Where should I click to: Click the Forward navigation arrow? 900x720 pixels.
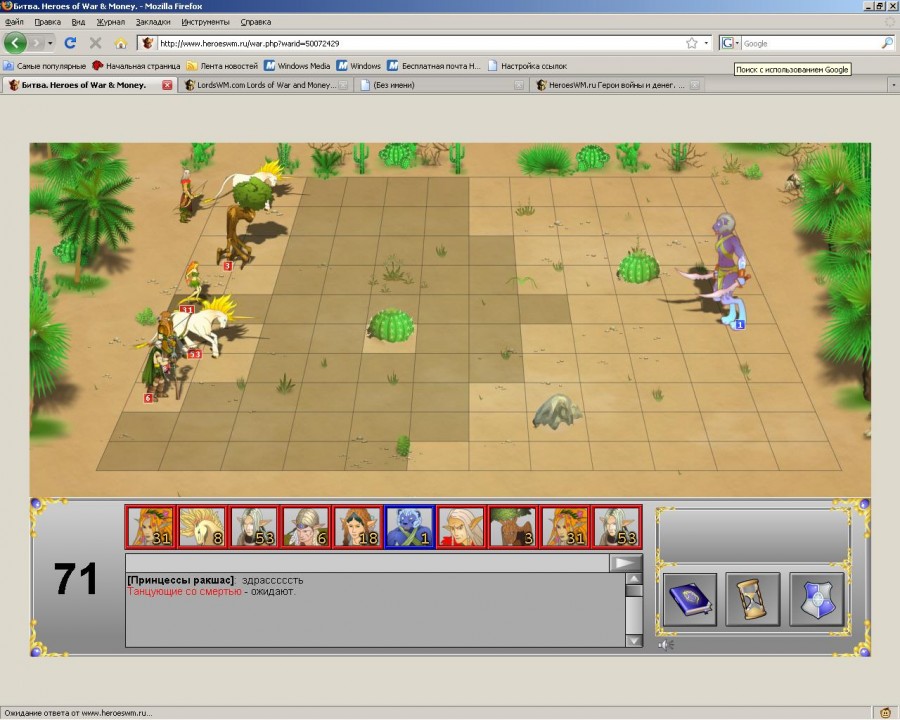36,43
